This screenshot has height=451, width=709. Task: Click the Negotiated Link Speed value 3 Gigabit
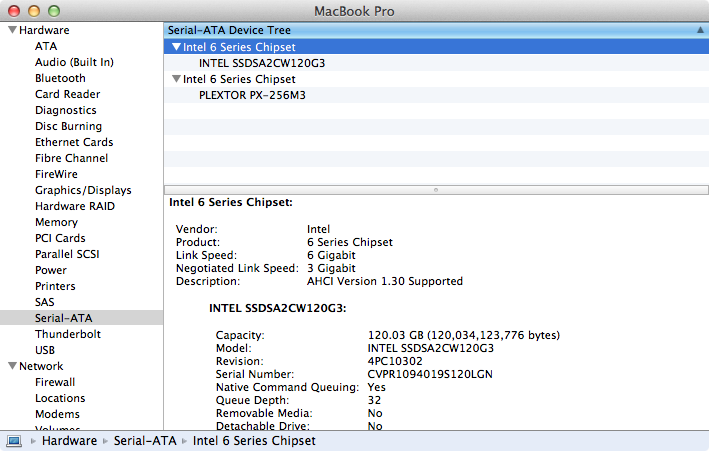(331, 268)
